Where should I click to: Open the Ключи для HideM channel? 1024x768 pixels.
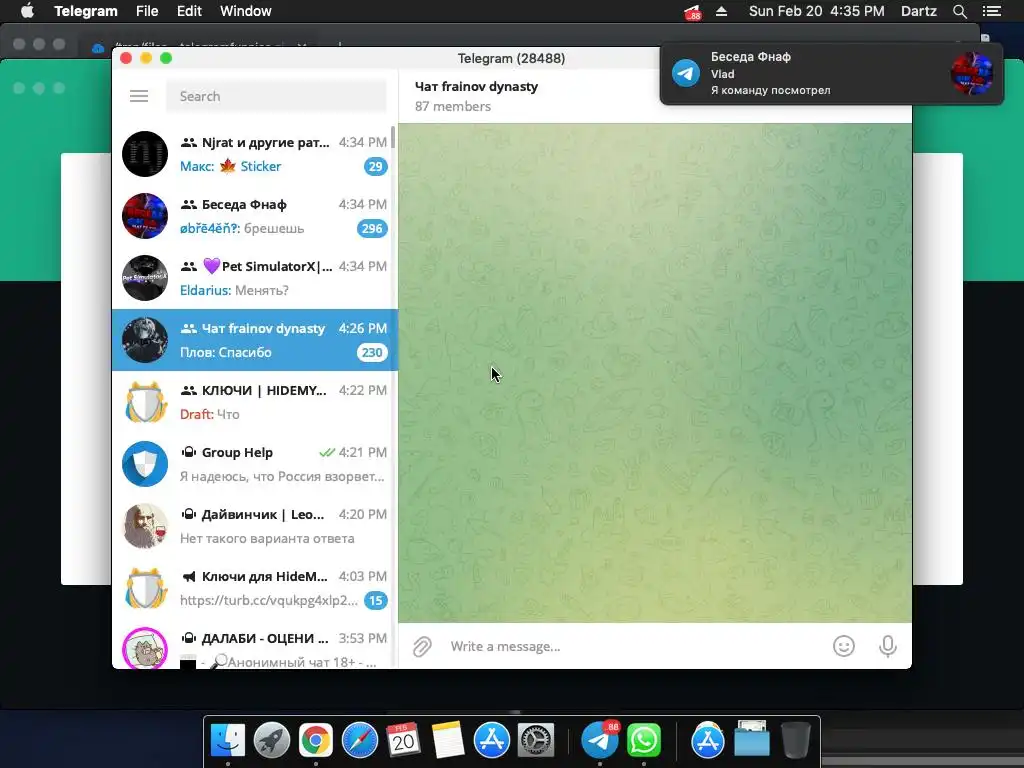pos(255,588)
